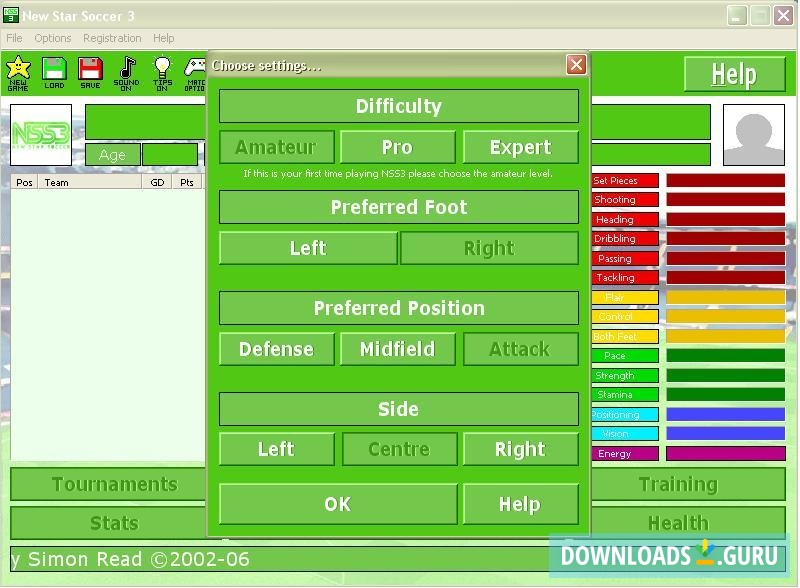Click the NSS3 logo image
Screen dimensions: 800x588
(x=41, y=135)
